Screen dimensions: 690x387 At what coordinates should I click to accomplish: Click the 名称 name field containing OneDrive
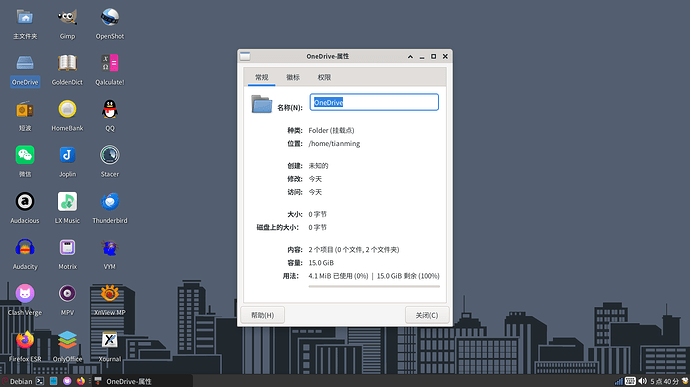(x=374, y=102)
